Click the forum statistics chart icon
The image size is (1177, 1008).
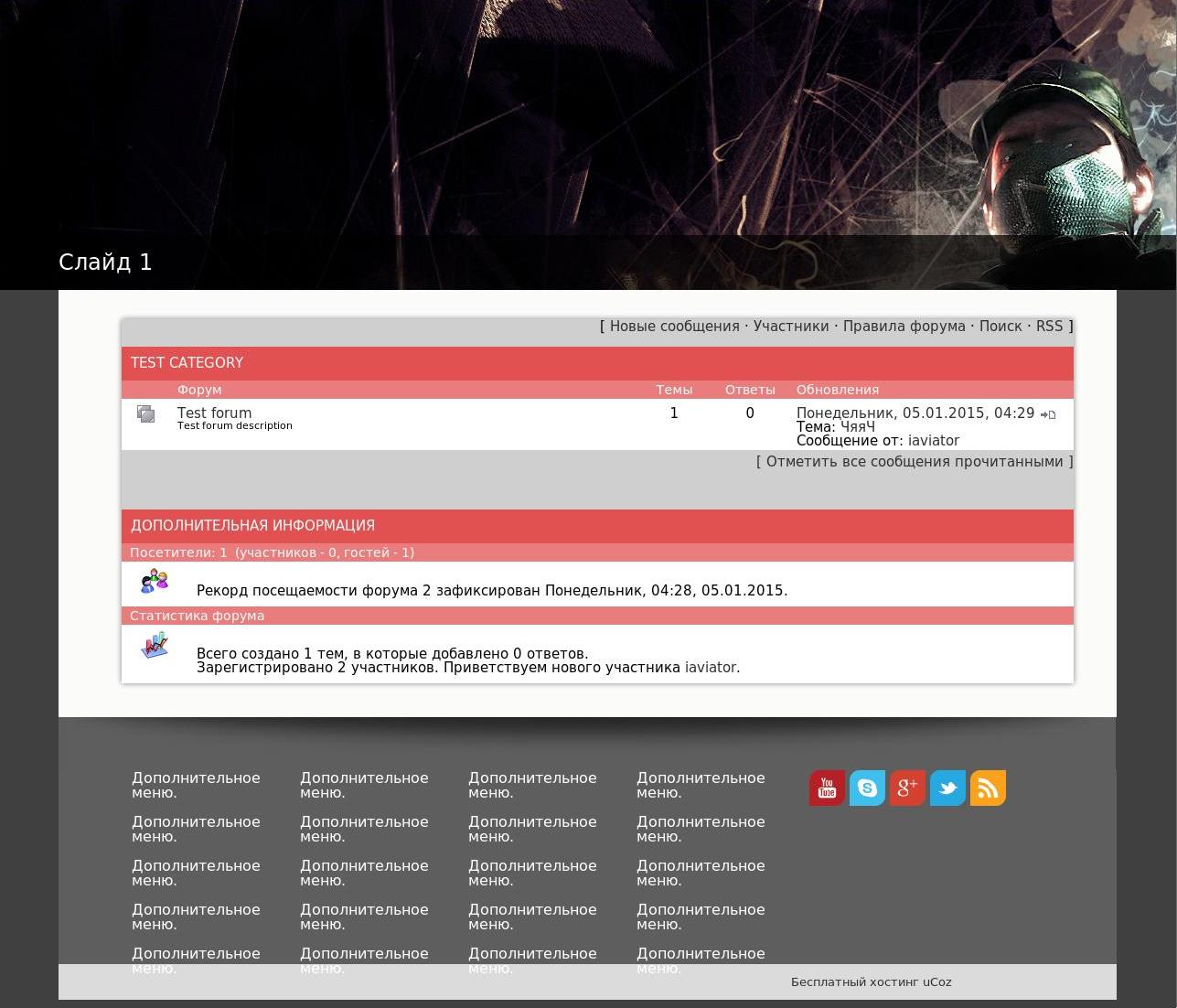point(155,645)
